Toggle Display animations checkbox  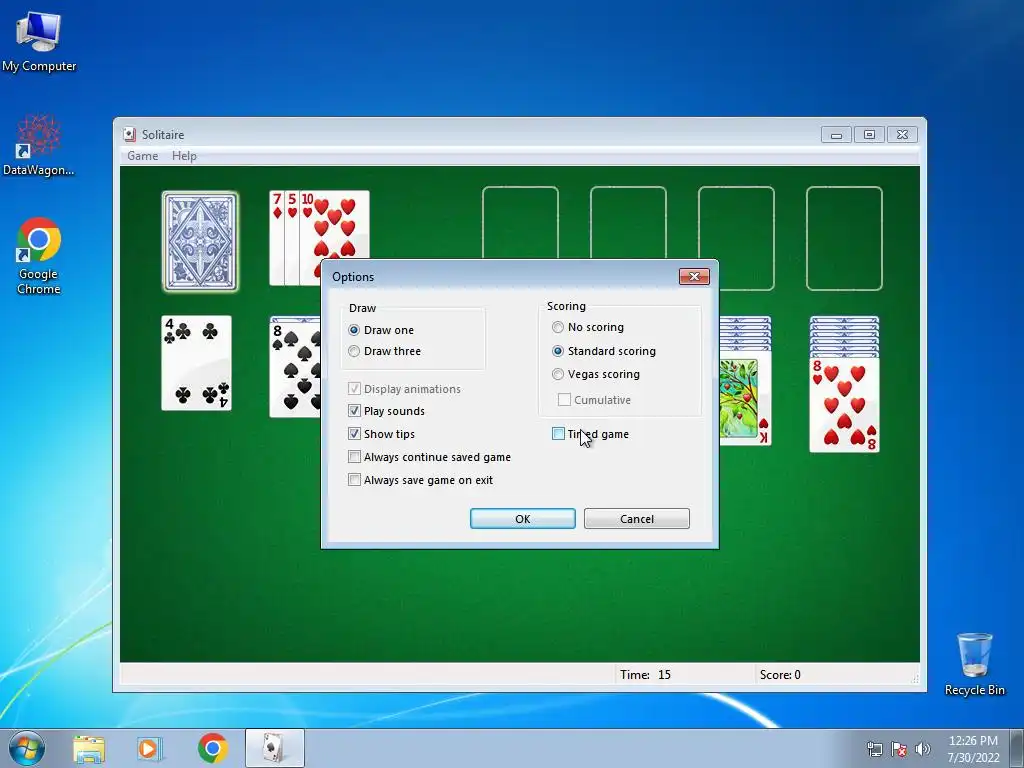click(x=354, y=389)
